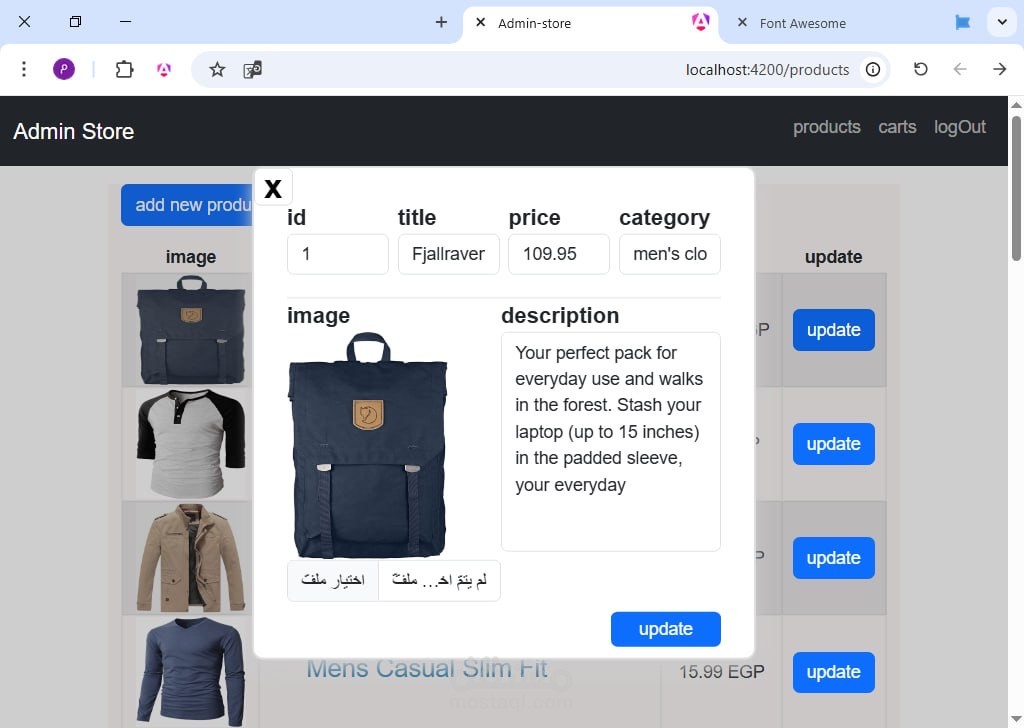1024x728 pixels.
Task: Go back with the browser back arrow
Action: [x=959, y=69]
